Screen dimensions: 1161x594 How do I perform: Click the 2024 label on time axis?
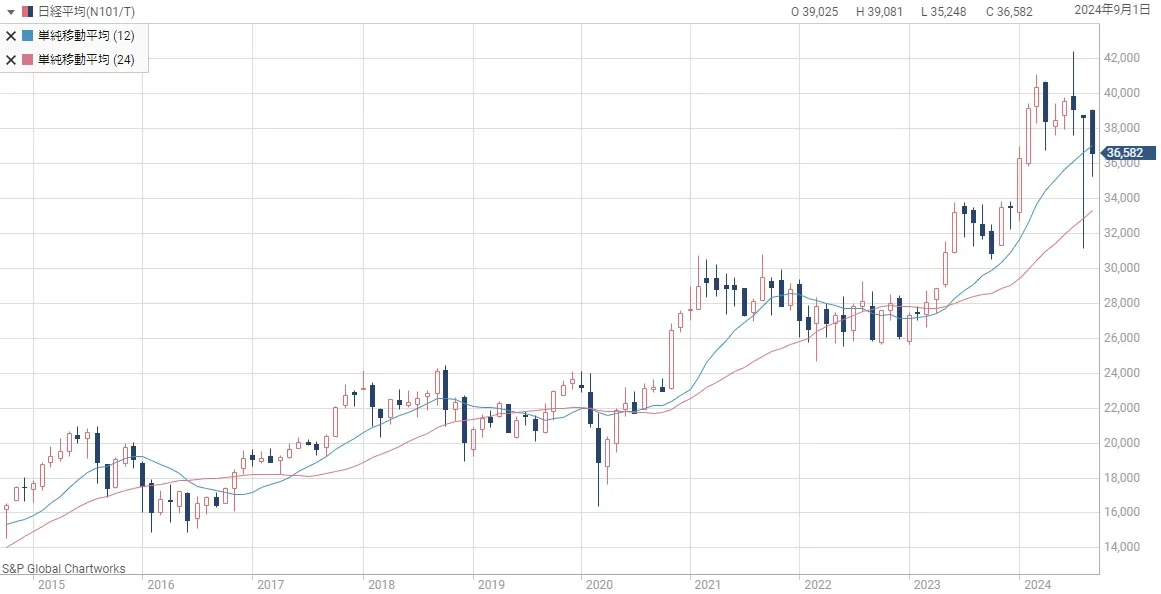pyautogui.click(x=1036, y=585)
